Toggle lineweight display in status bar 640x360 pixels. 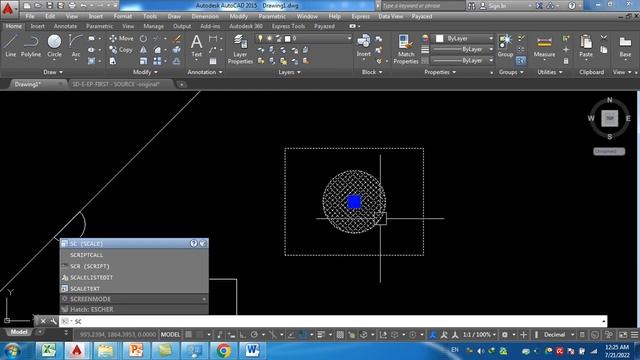(x=321, y=335)
